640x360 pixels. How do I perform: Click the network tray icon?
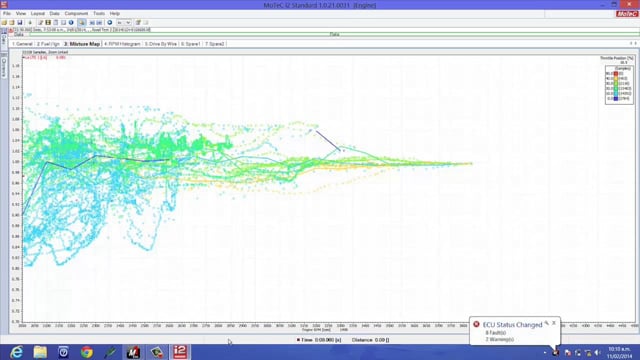(x=588, y=353)
